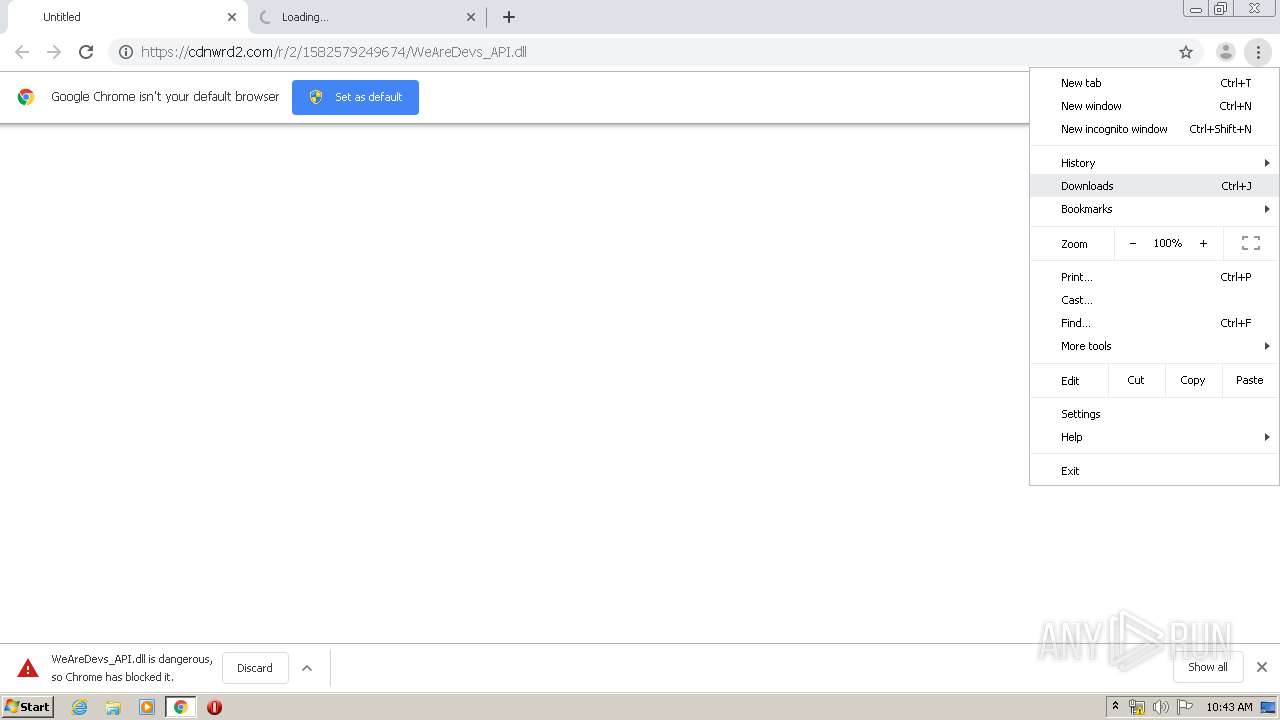
Task: Click the Google Chrome logo in infobar
Action: pyautogui.click(x=26, y=97)
